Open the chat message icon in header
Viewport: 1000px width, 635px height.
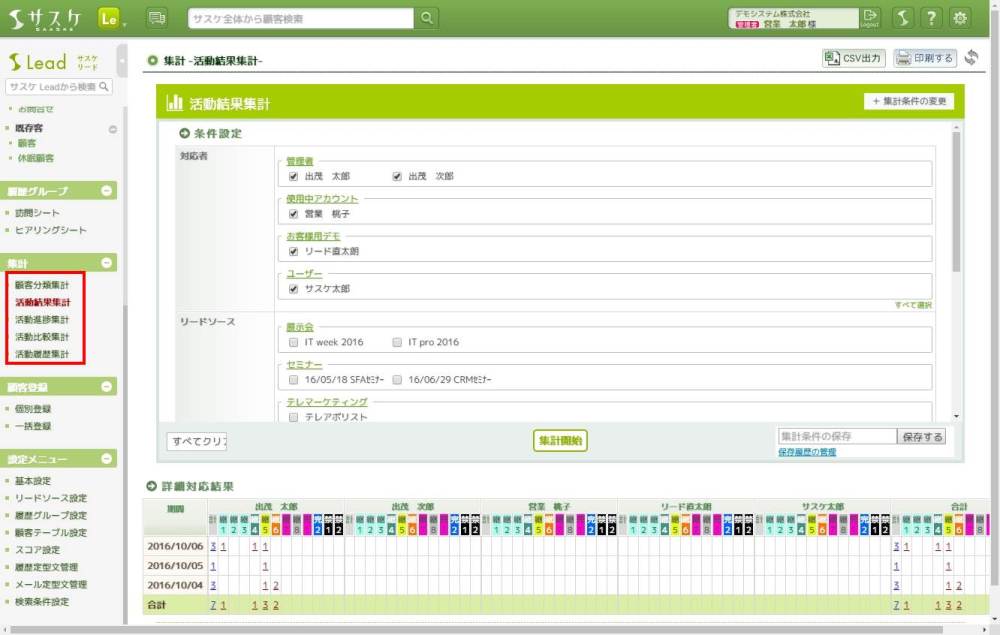click(x=157, y=18)
